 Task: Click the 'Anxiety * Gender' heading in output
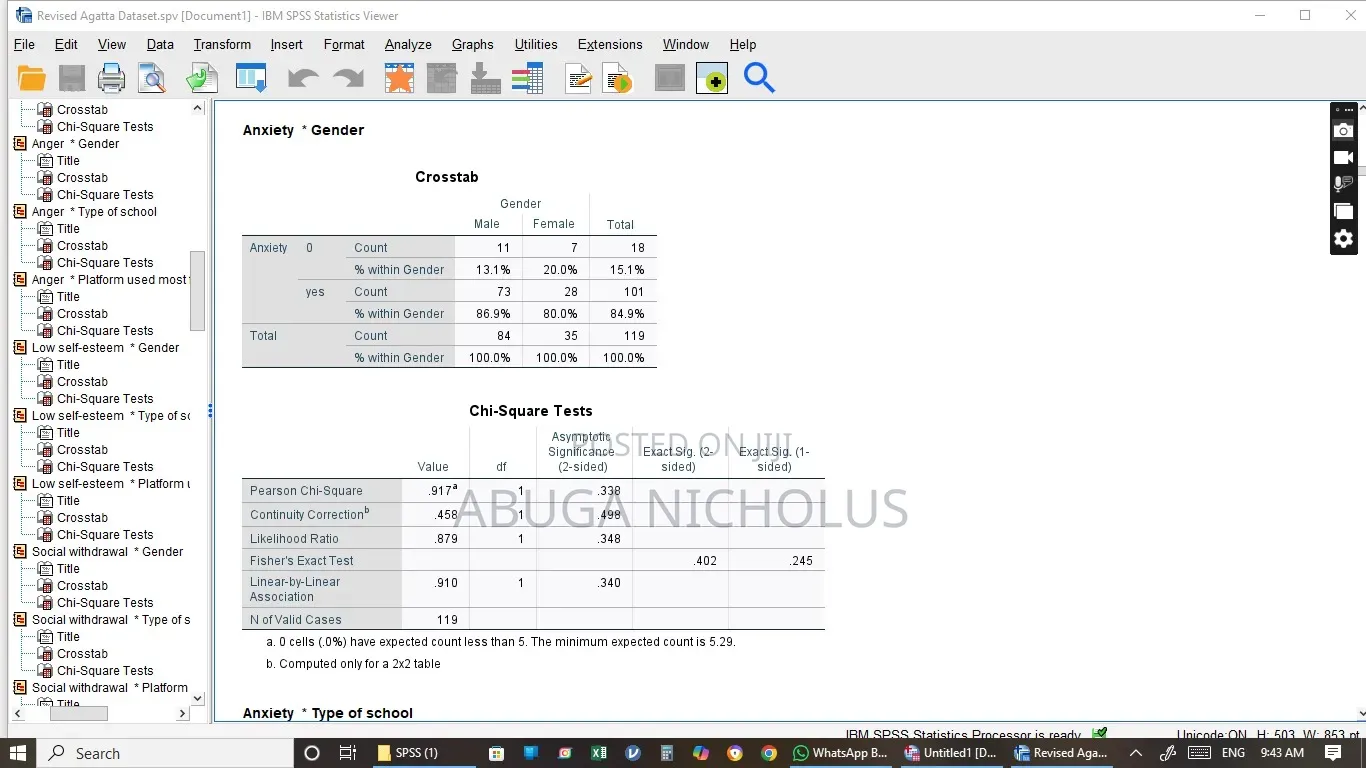click(303, 130)
